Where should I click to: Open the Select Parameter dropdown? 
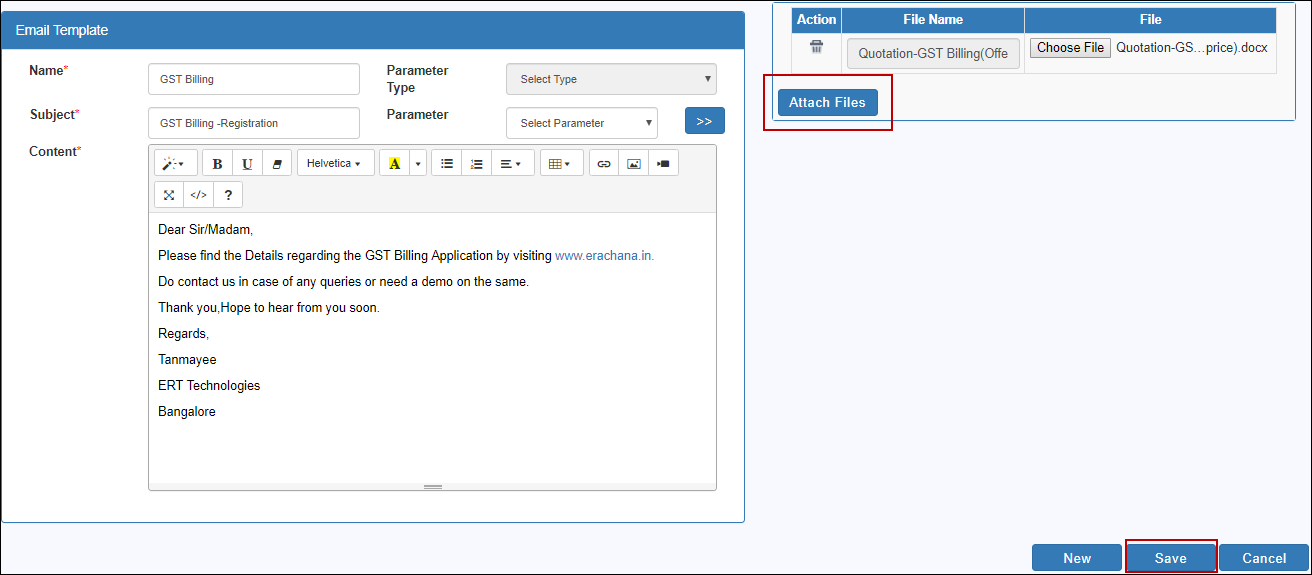point(582,123)
